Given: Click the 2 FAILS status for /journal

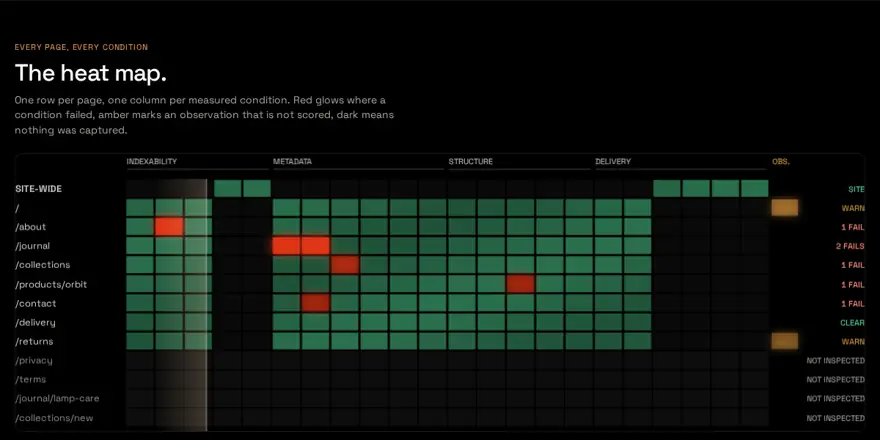Looking at the screenshot, I should (x=850, y=246).
